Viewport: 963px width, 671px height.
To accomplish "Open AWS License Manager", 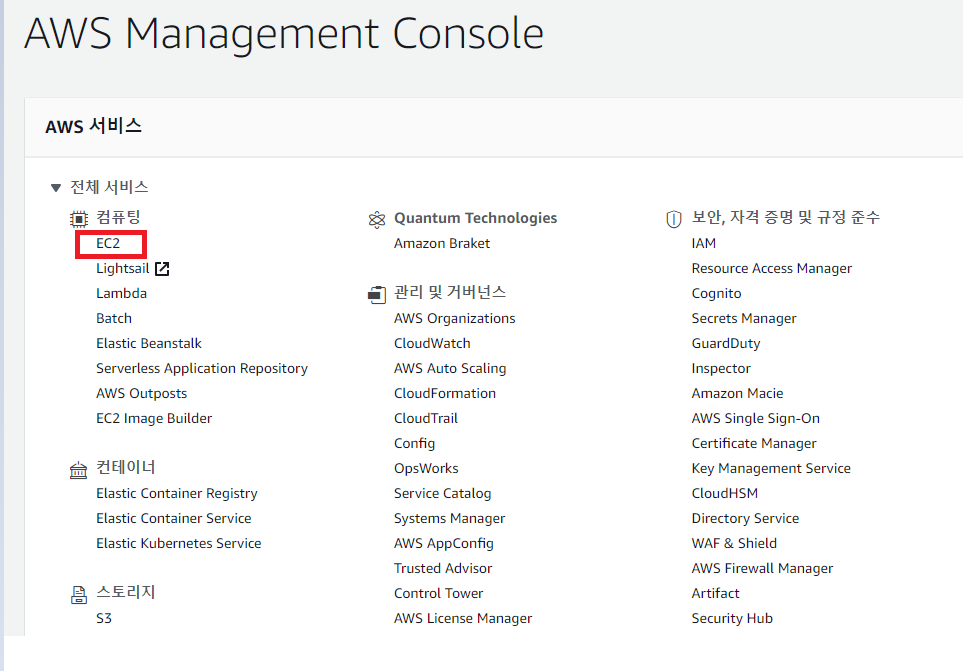I will 463,619.
